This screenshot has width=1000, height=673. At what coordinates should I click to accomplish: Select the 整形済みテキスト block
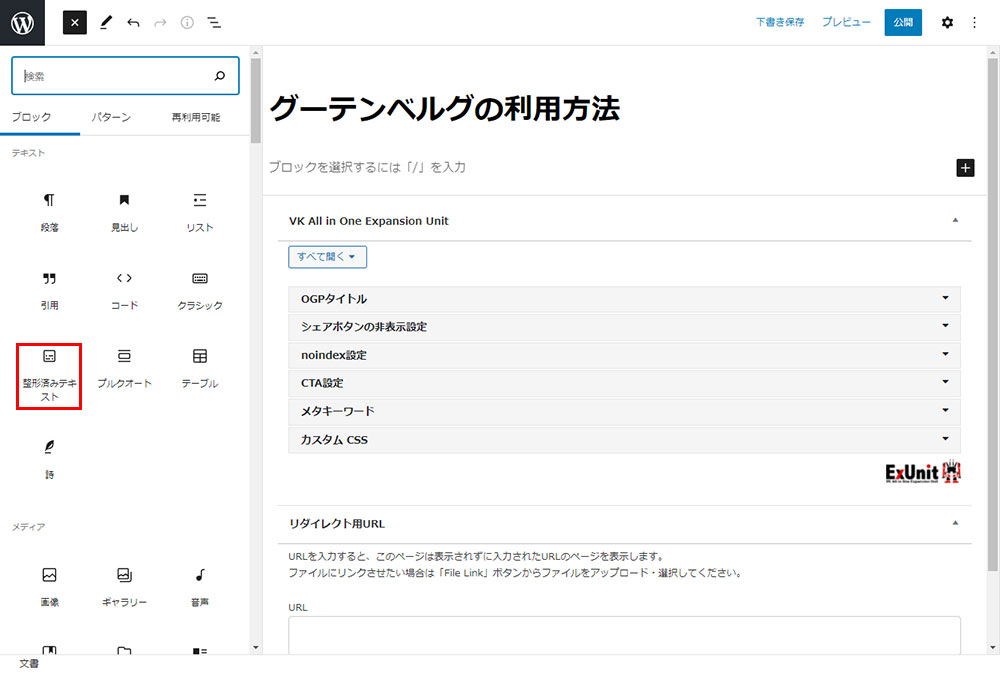(49, 374)
